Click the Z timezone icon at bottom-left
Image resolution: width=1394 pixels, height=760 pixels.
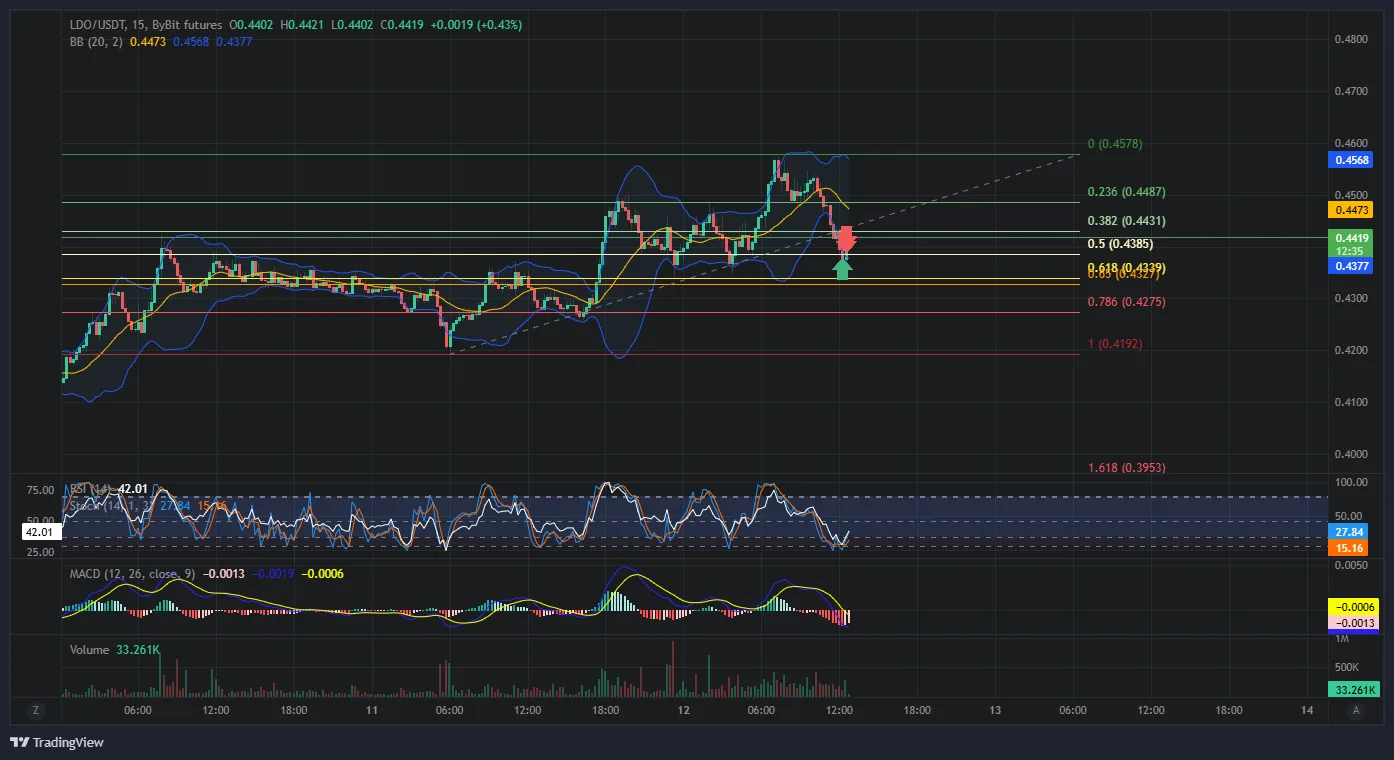pyautogui.click(x=36, y=710)
